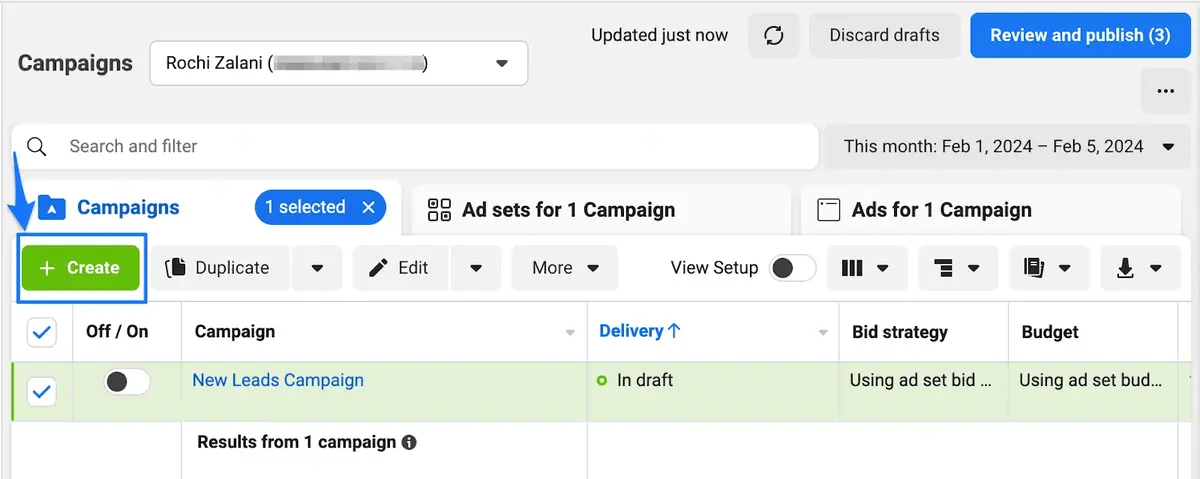This screenshot has height=479, width=1200.
Task: Click the refresh data icon
Action: 773,36
